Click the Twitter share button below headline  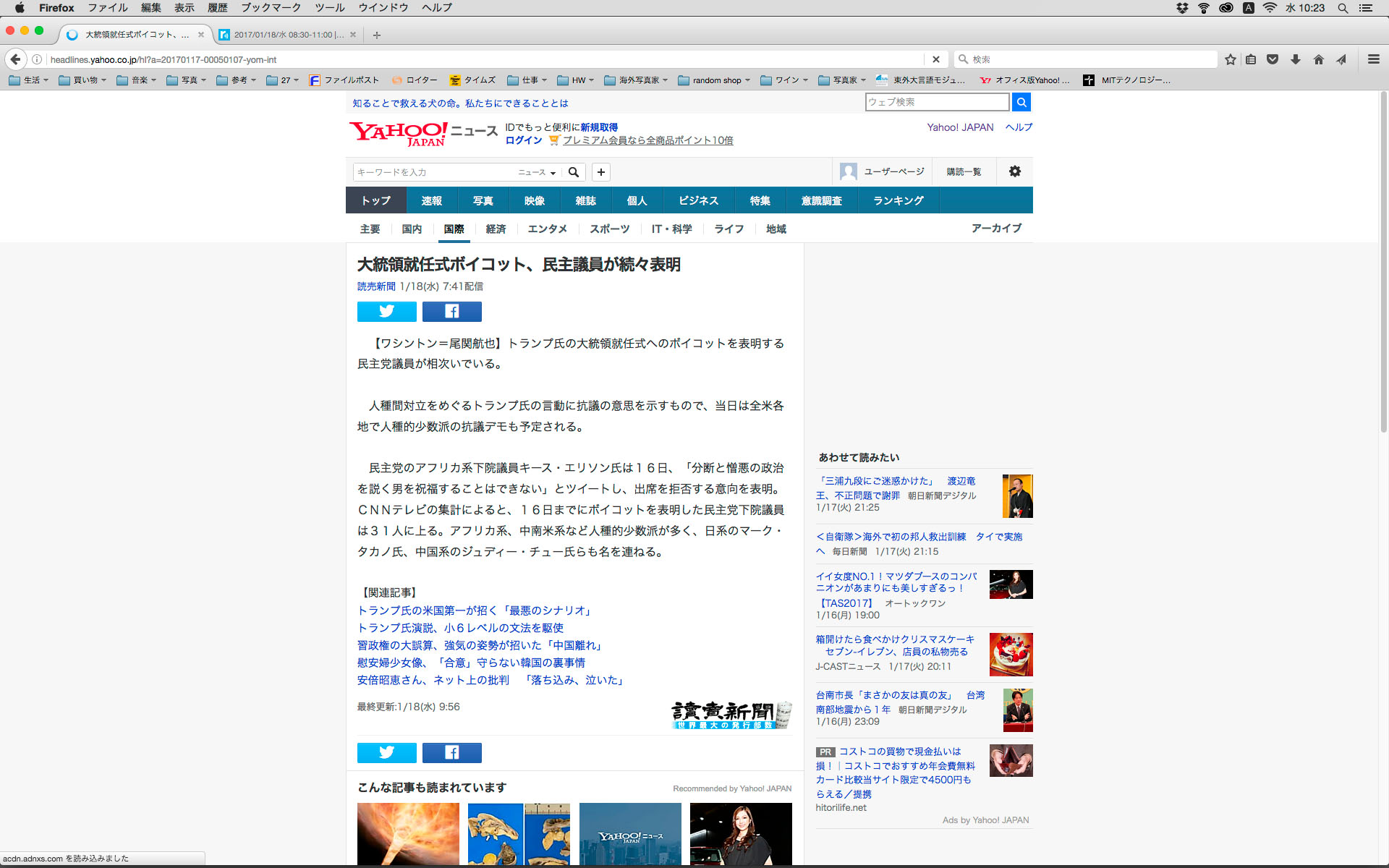386,312
